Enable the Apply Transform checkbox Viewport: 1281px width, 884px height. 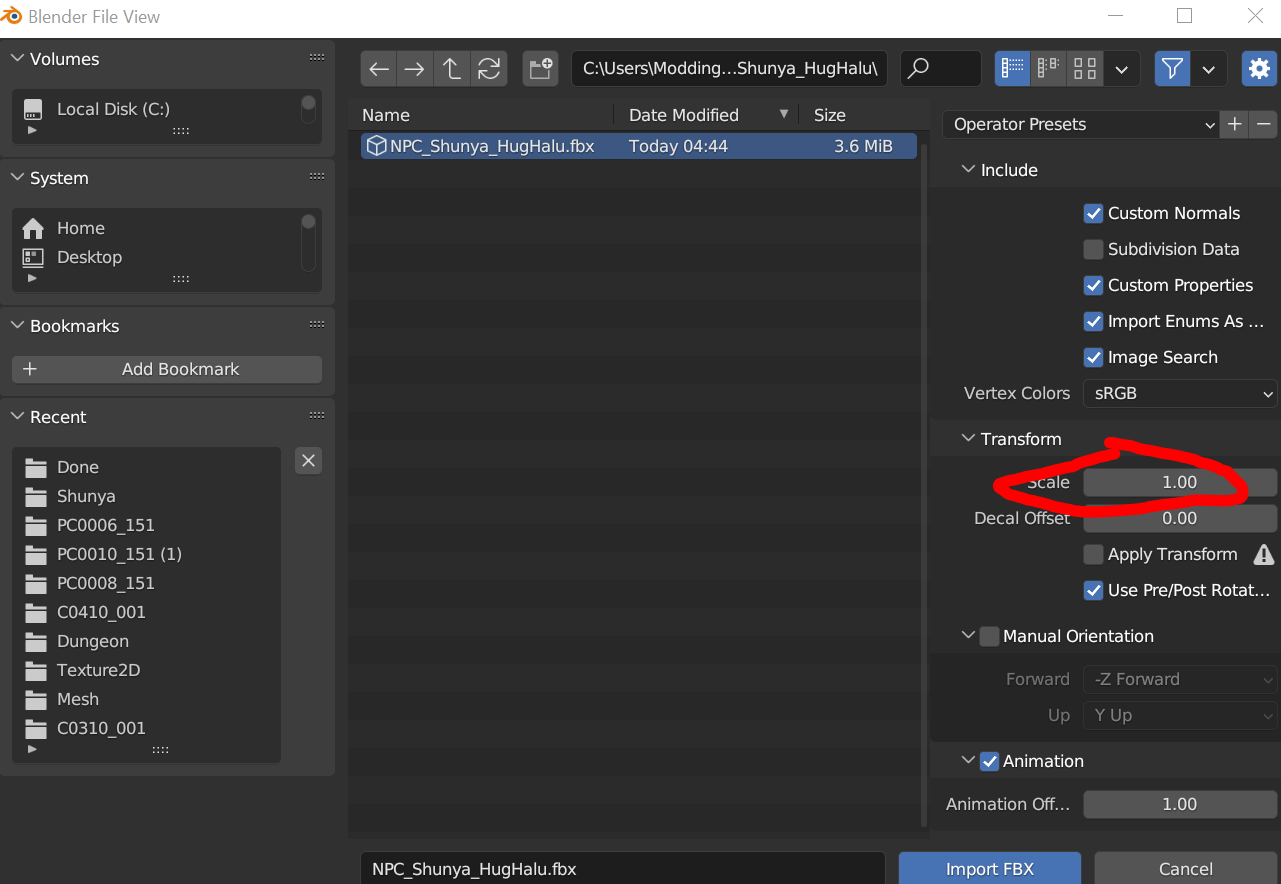pos(1093,554)
